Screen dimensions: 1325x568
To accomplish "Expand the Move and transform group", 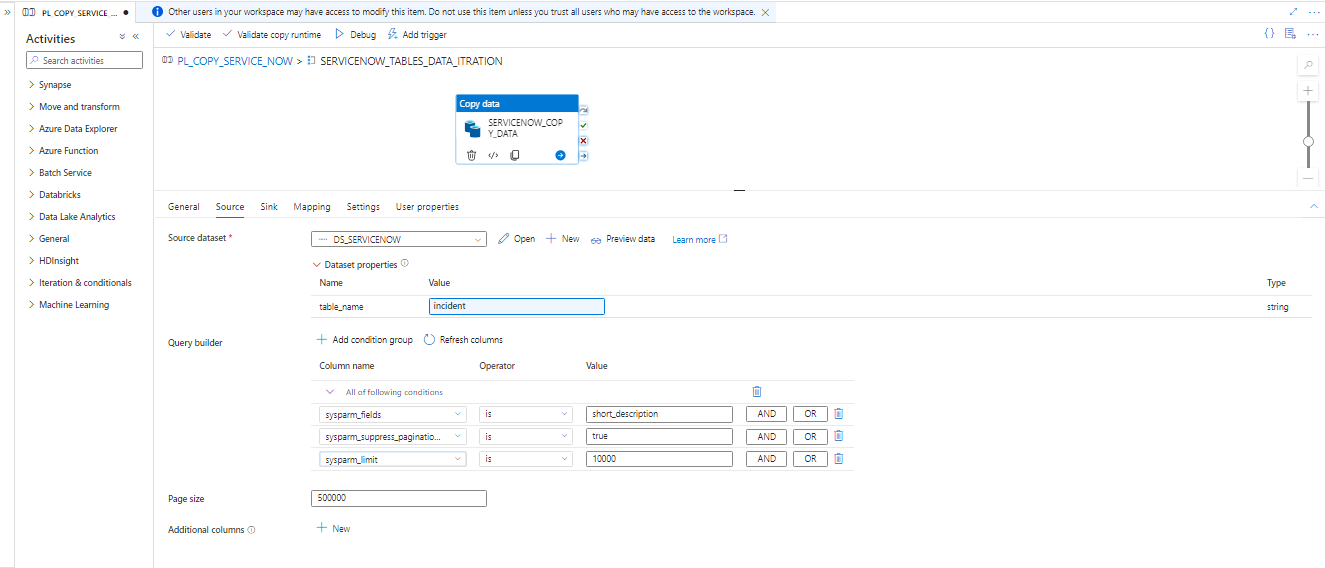I will click(74, 107).
